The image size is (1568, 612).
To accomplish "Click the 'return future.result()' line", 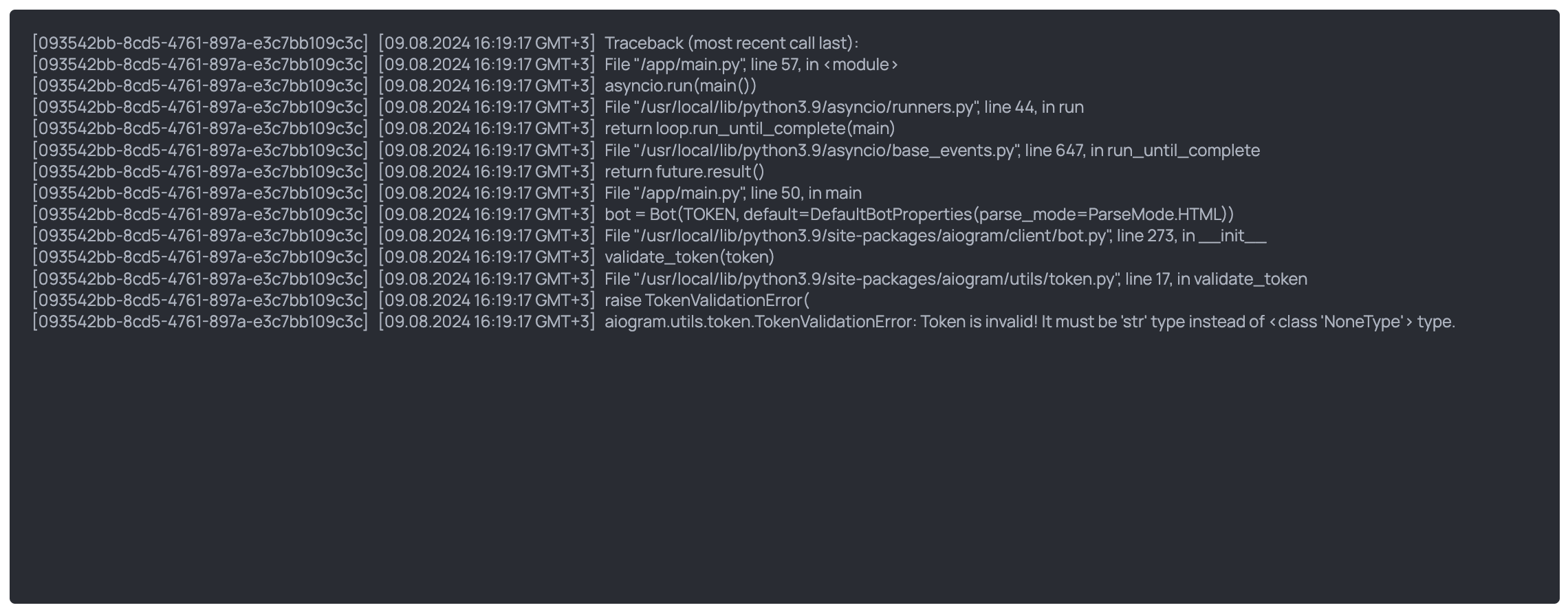I will [684, 172].
